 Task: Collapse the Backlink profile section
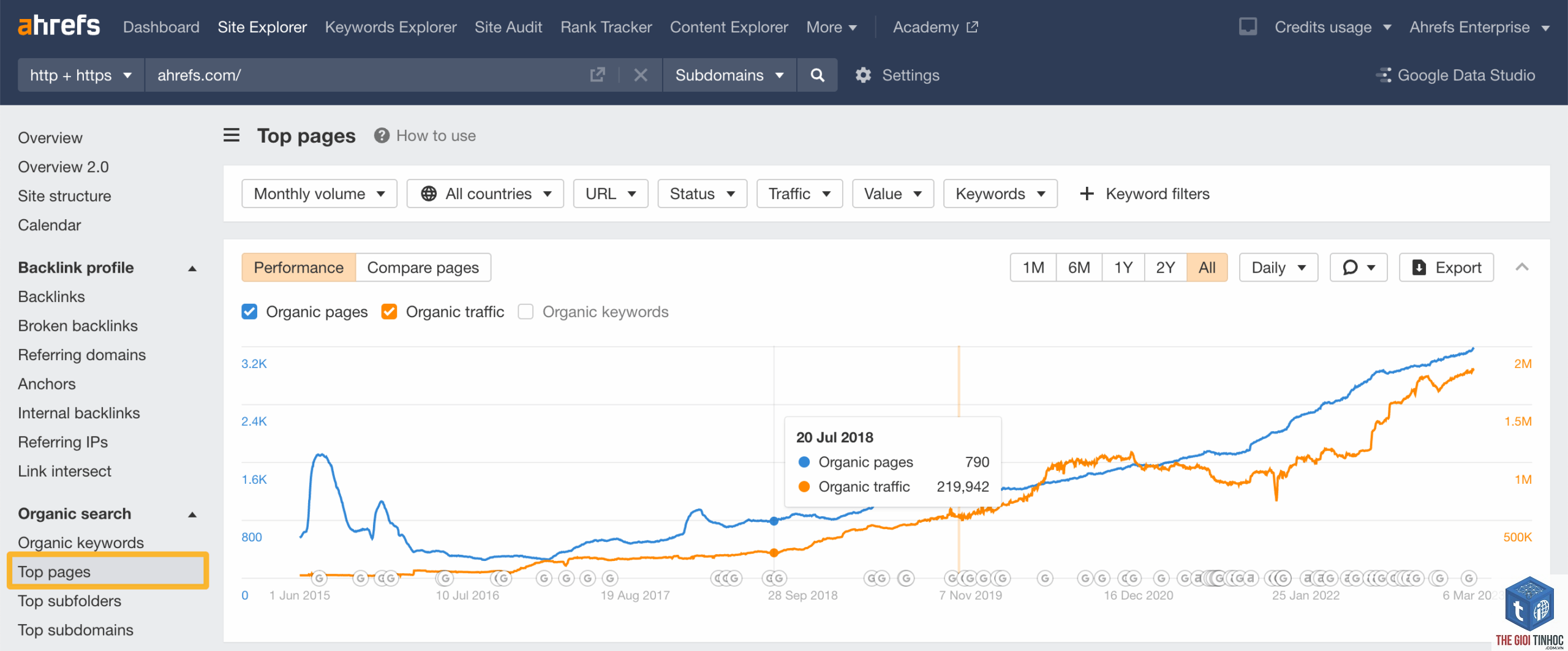[x=192, y=268]
